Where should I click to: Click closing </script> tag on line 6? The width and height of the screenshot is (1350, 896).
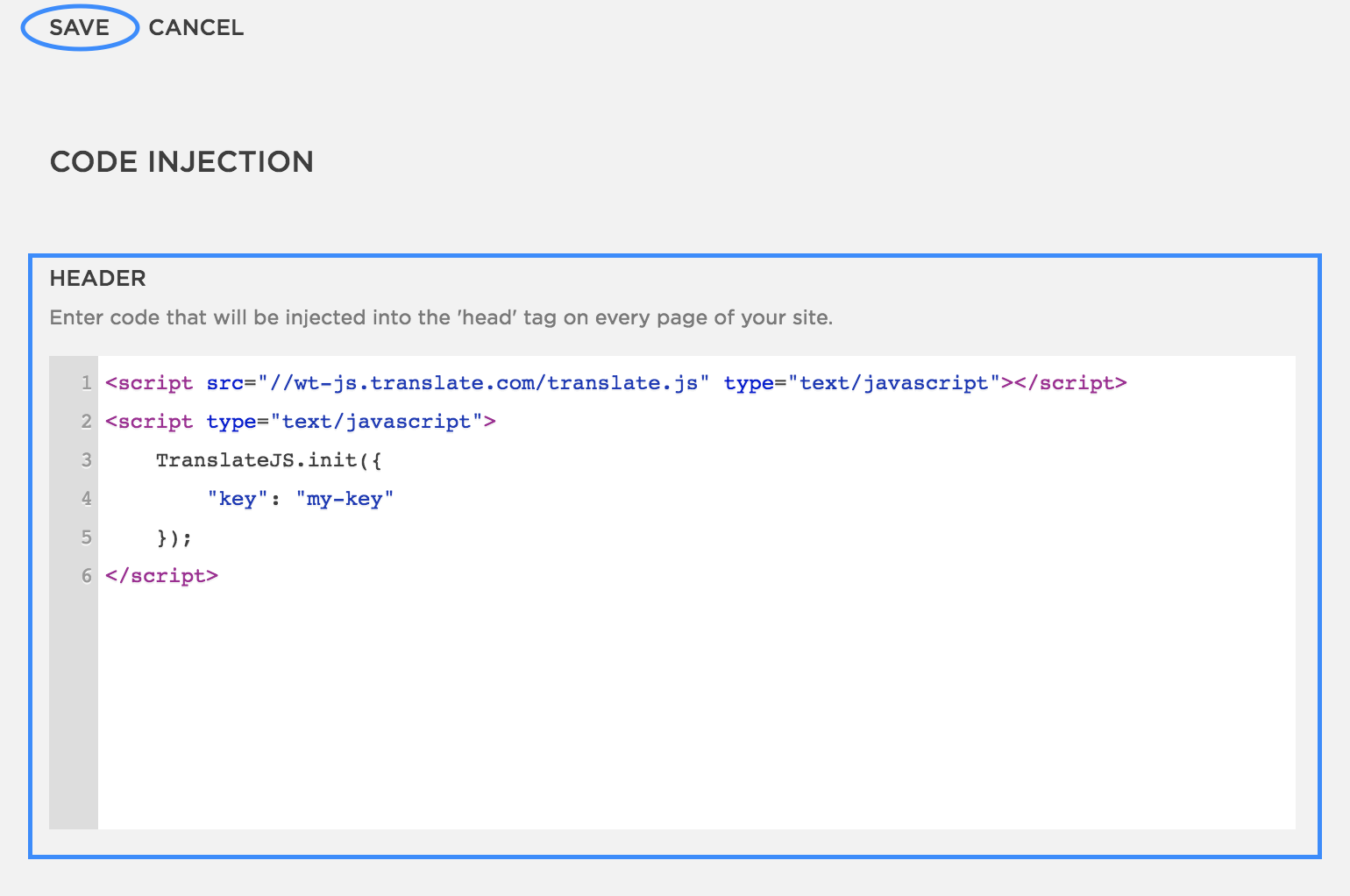tap(161, 576)
